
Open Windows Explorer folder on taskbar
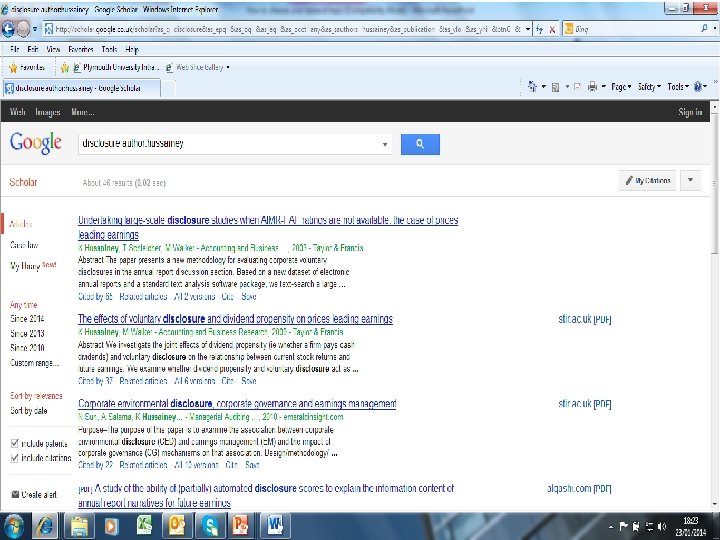coord(79,526)
